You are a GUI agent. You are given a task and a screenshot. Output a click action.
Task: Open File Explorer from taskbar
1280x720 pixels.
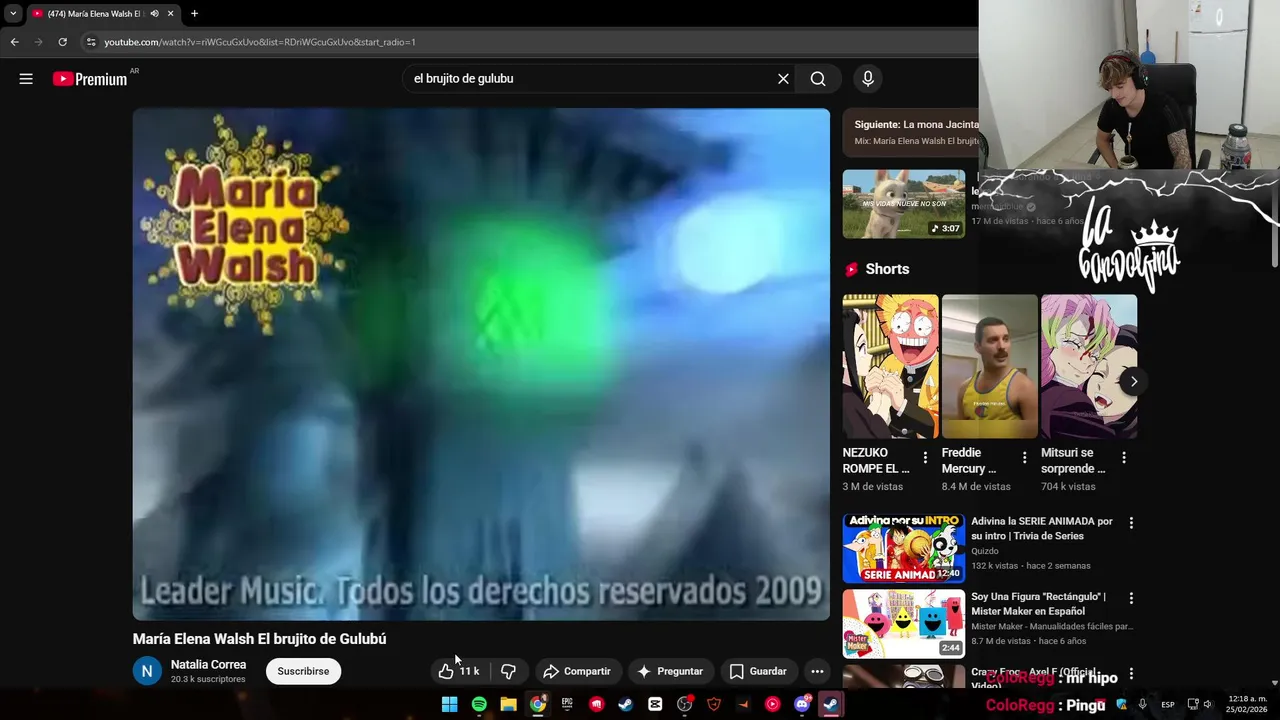508,704
